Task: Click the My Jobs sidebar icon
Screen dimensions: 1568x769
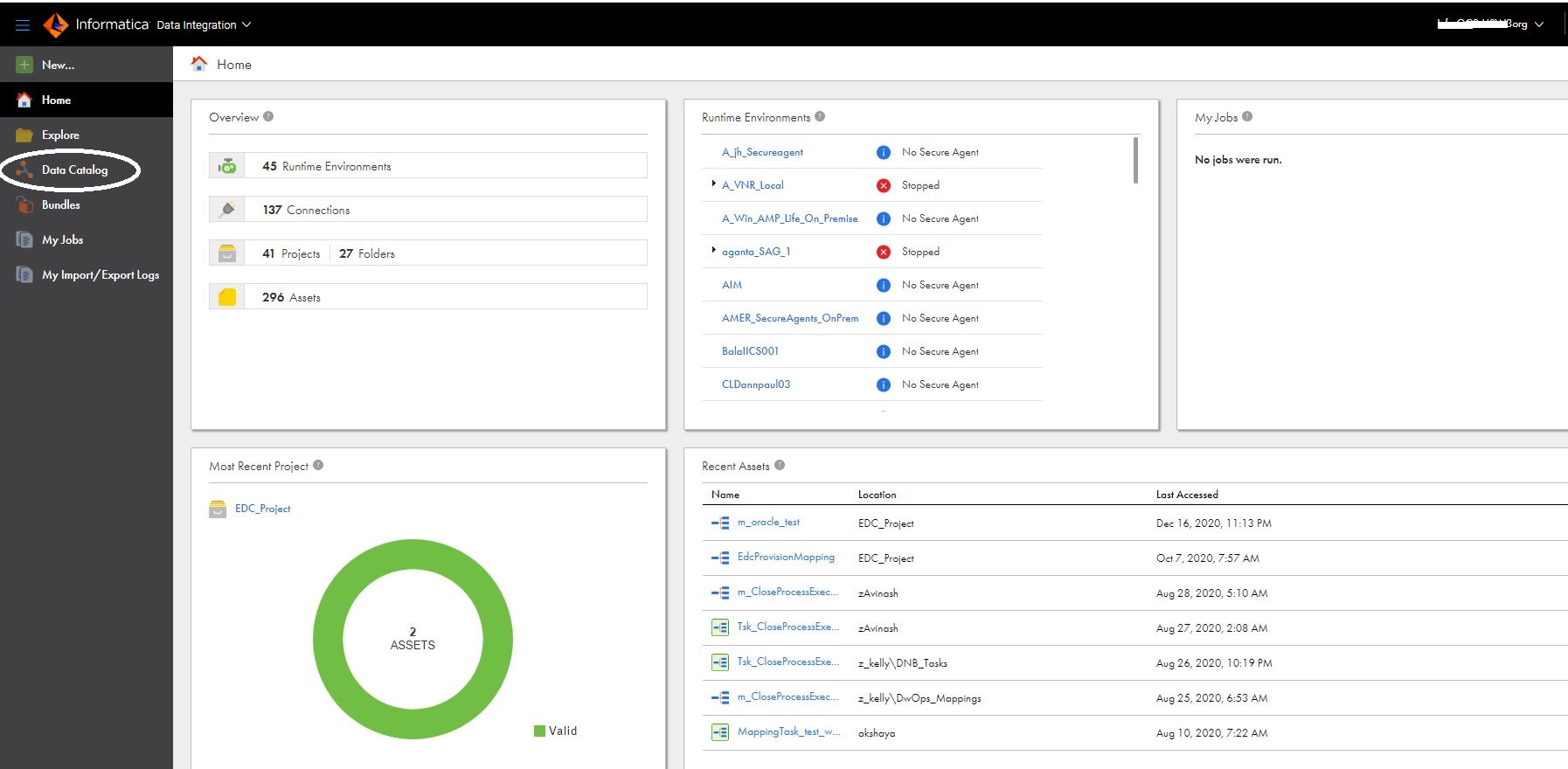Action: 24,239
